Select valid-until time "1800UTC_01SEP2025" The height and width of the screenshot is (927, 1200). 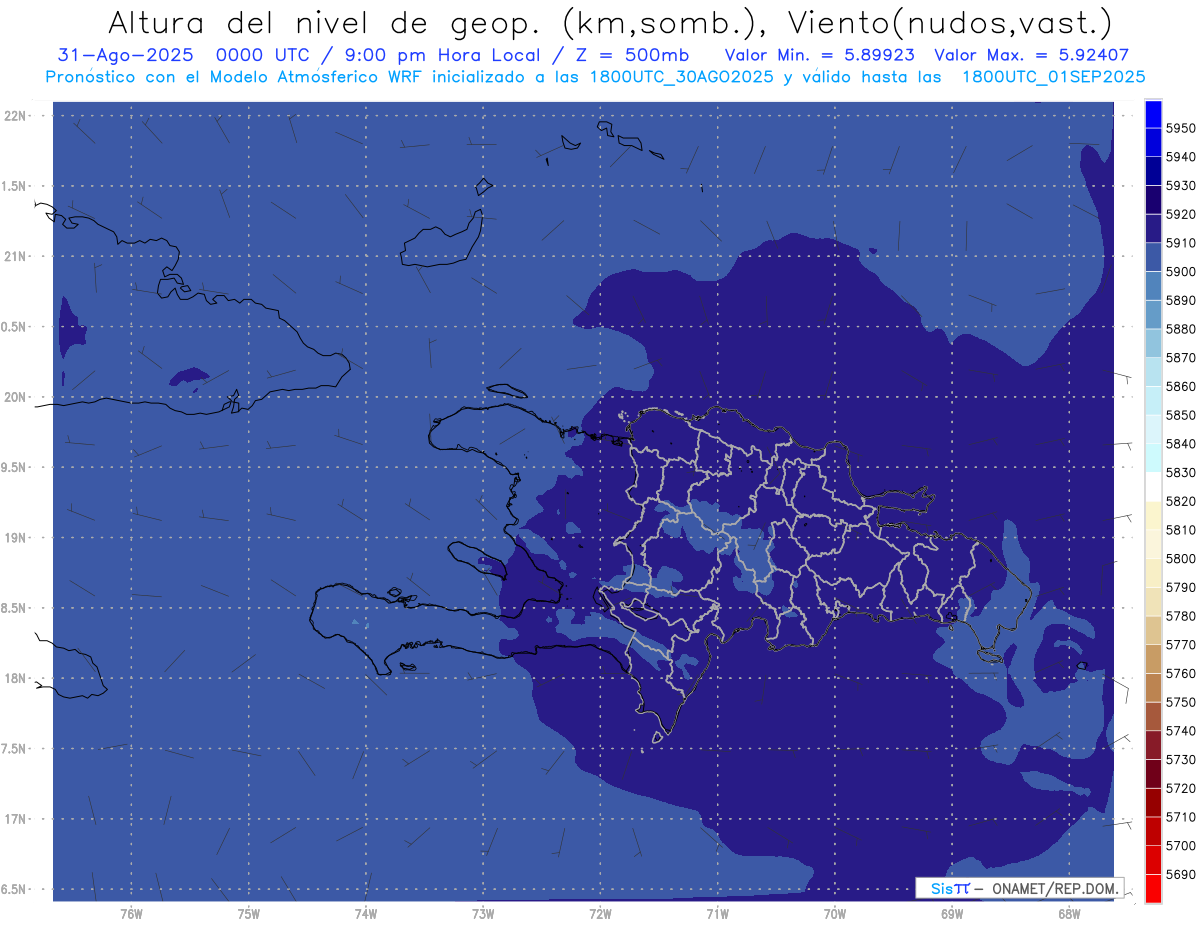point(1053,77)
